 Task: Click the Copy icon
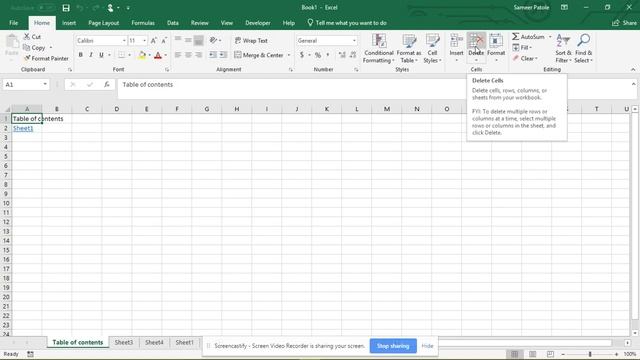pyautogui.click(x=27, y=48)
